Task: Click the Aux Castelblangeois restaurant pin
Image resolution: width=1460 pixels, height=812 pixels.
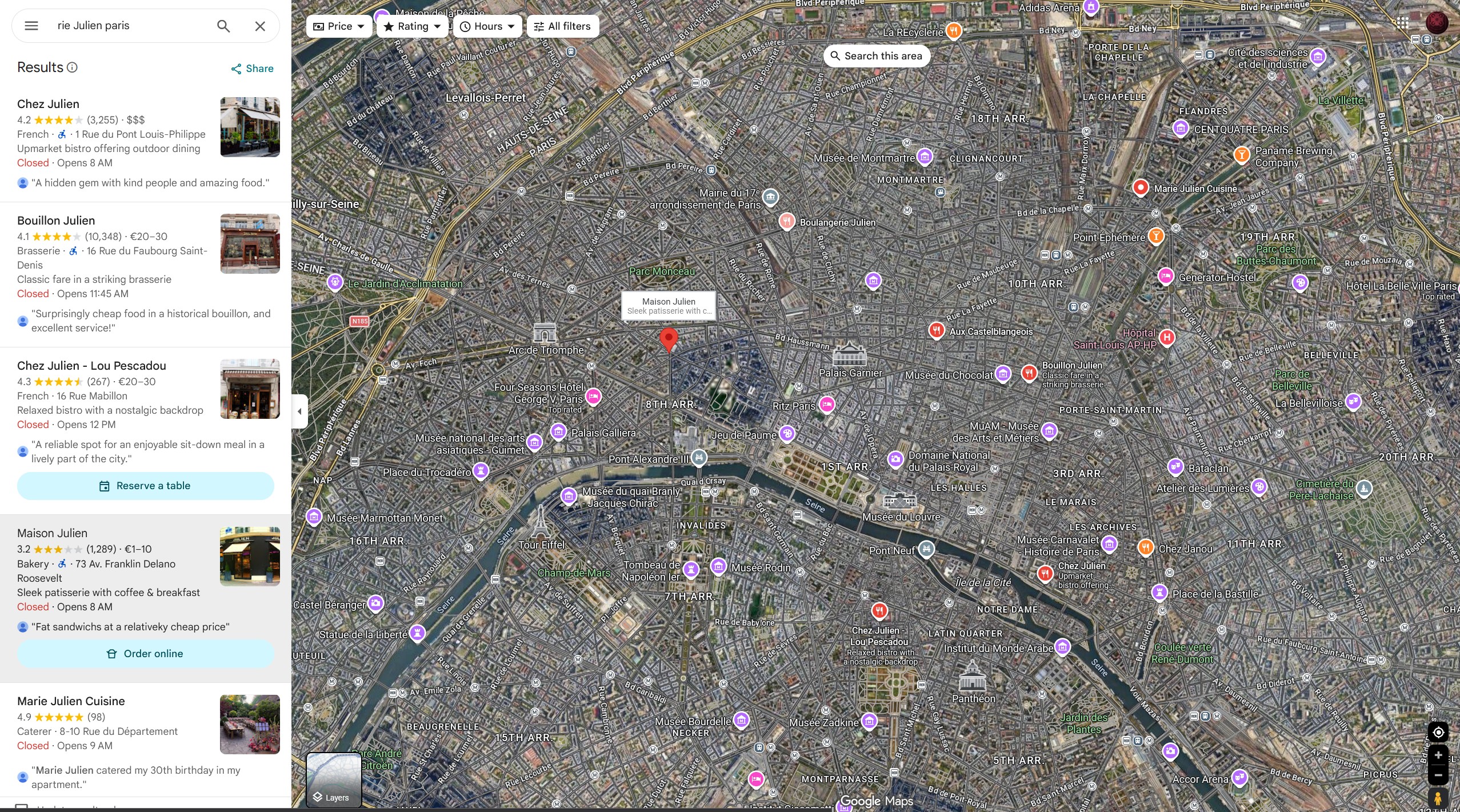Action: click(x=936, y=330)
